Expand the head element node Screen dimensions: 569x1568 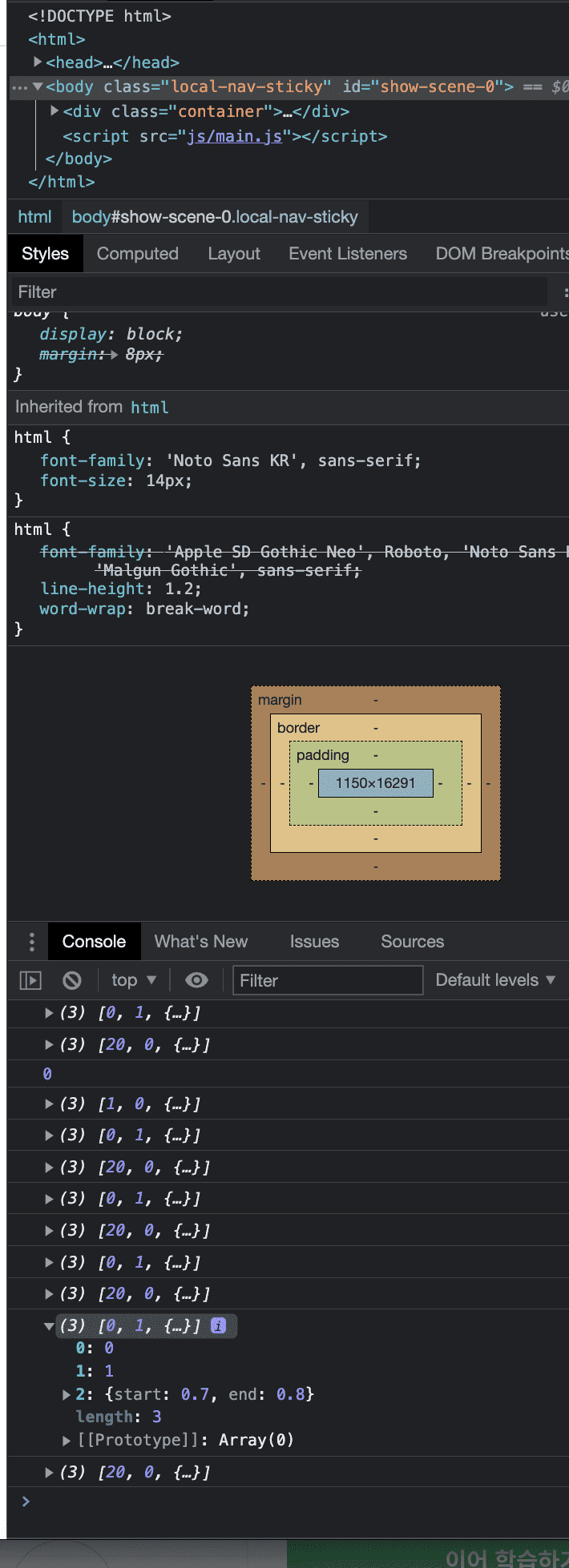coord(38,62)
